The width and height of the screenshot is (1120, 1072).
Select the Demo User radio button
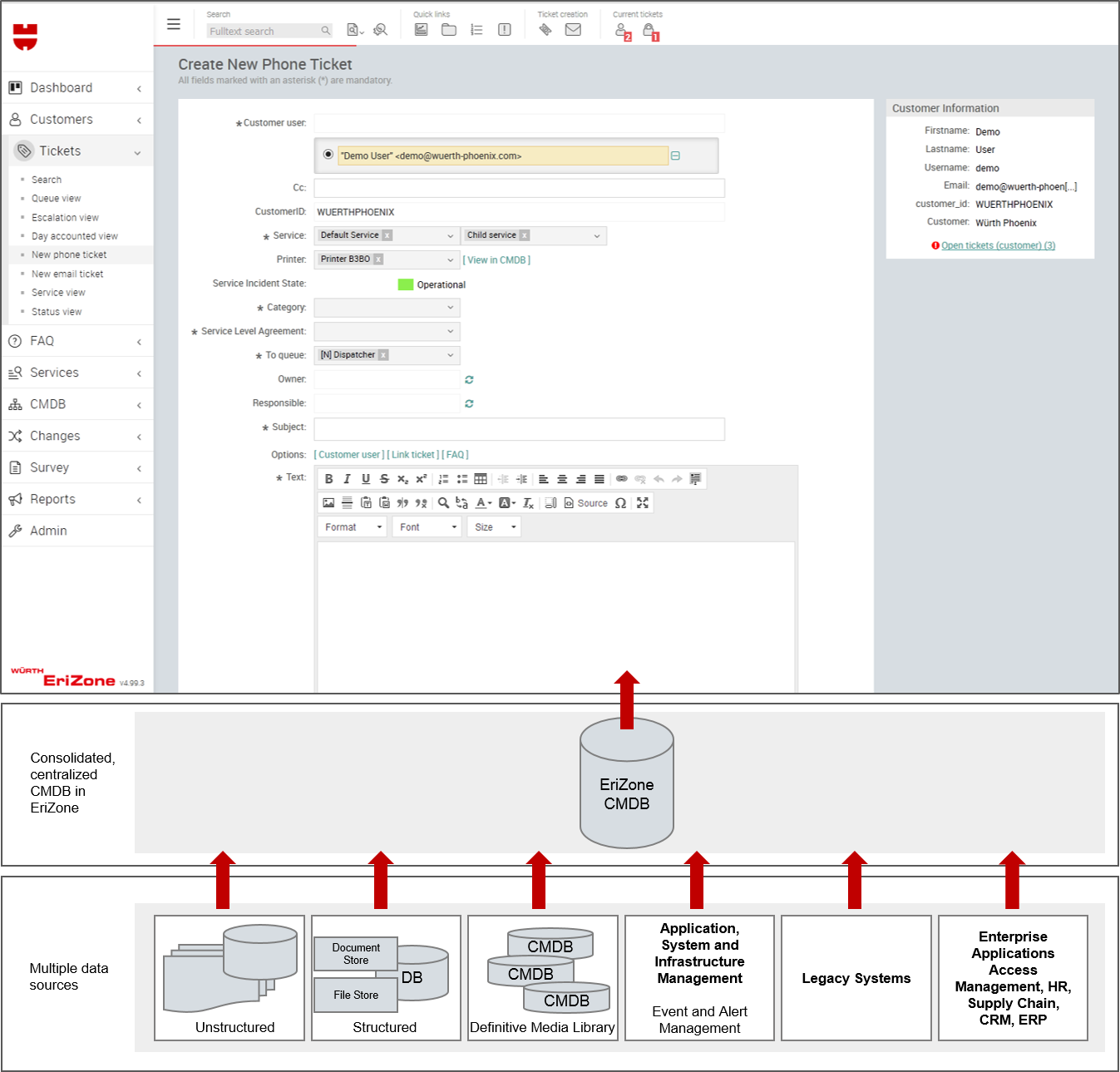(x=328, y=155)
